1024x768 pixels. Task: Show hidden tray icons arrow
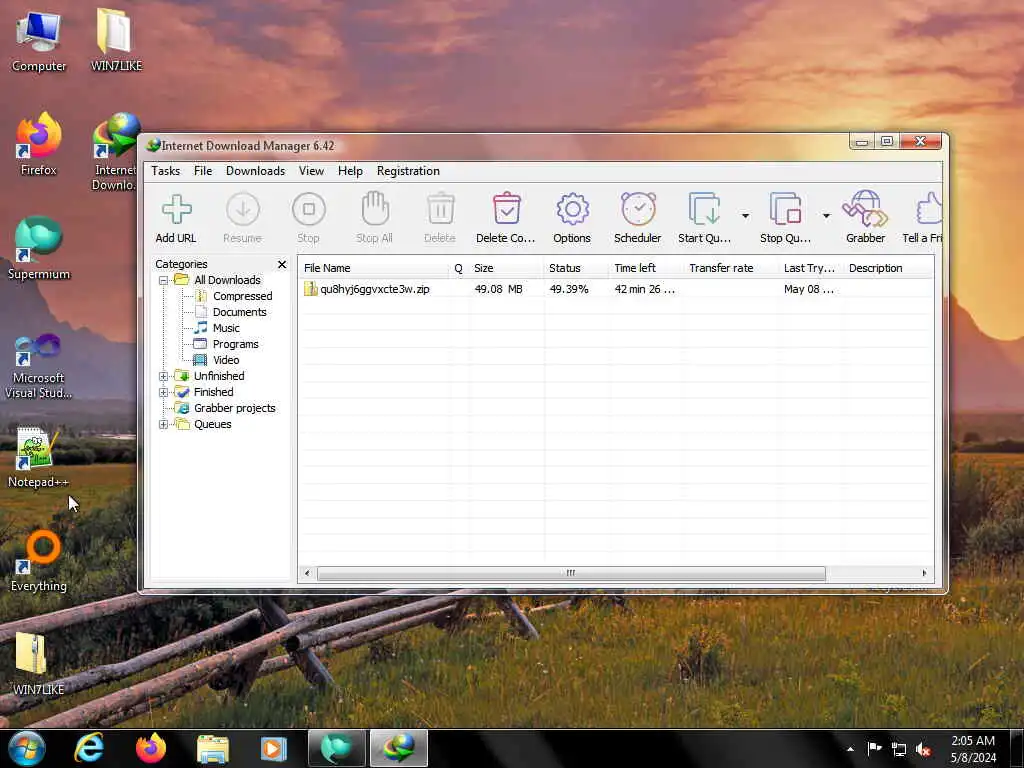click(850, 749)
